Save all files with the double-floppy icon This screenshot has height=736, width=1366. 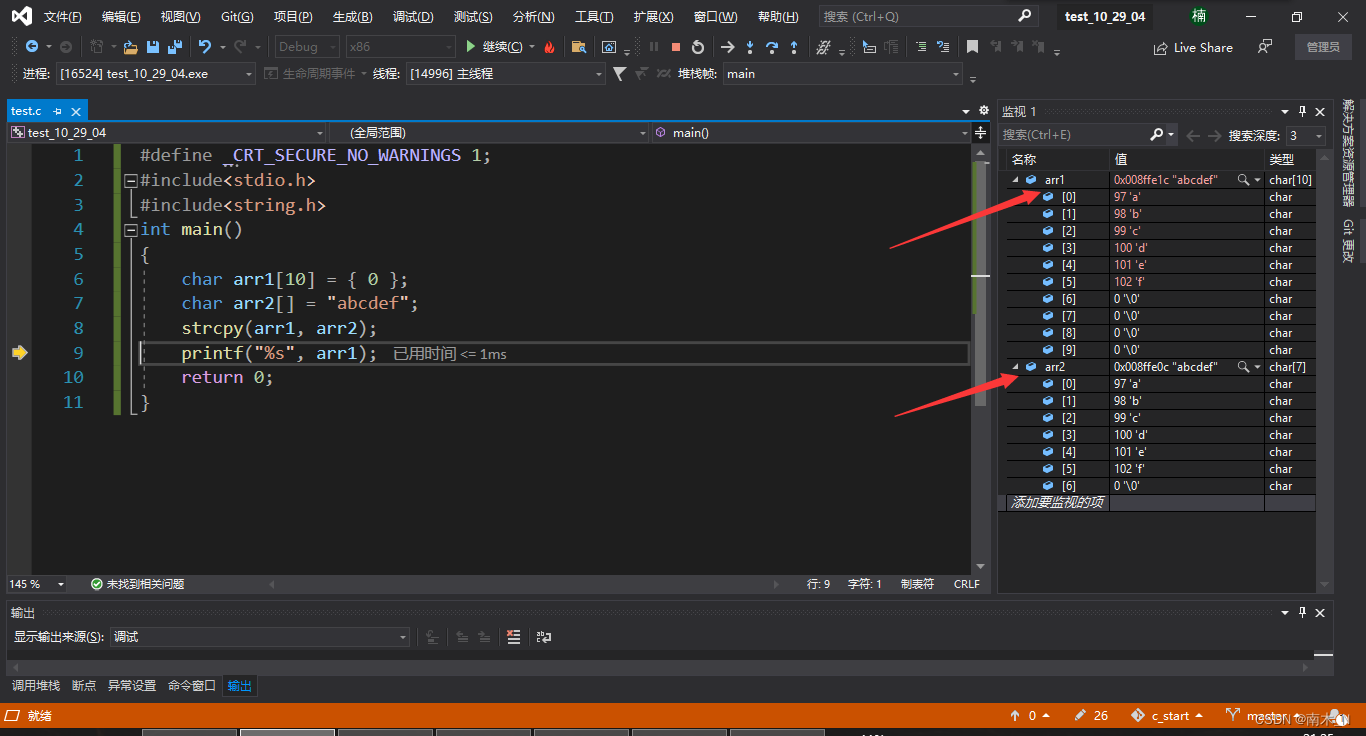175,47
